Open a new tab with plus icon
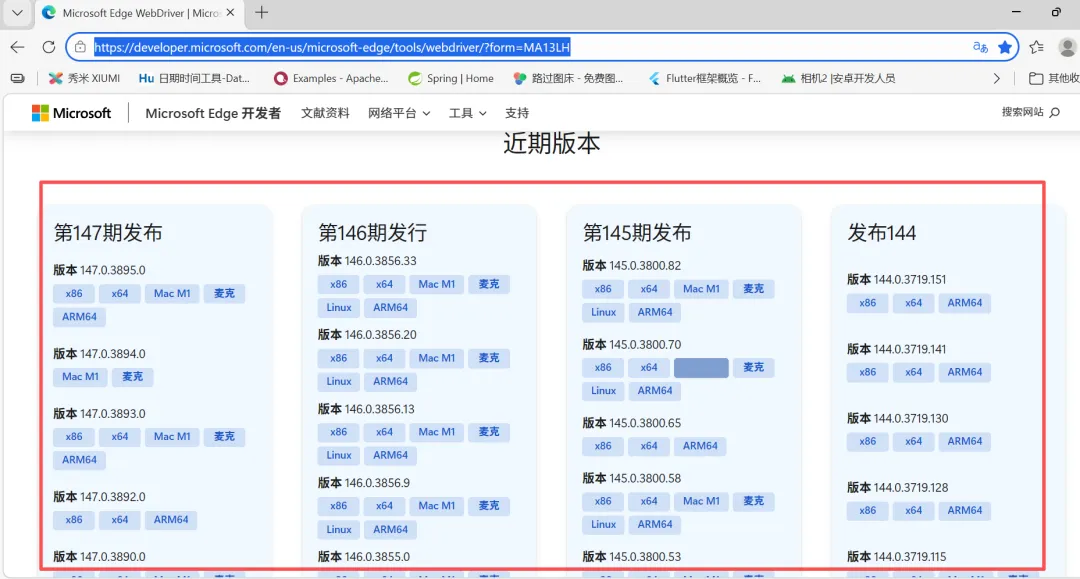Image resolution: width=1080 pixels, height=579 pixels. 261,12
